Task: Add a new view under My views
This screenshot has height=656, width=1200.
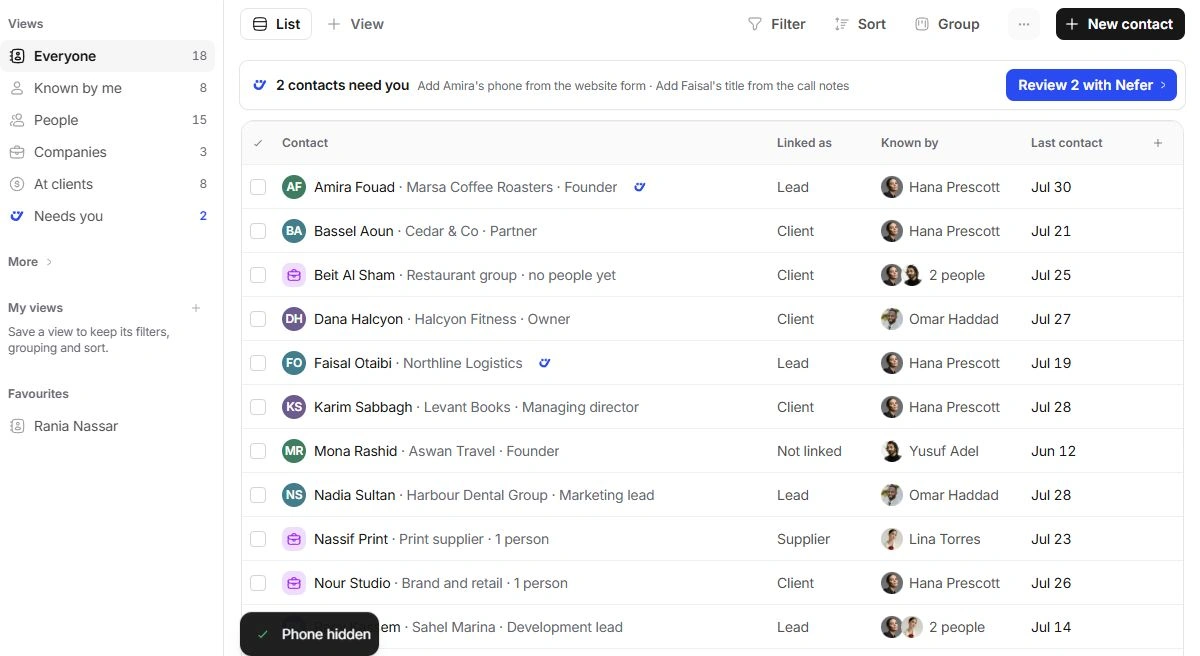Action: point(196,308)
